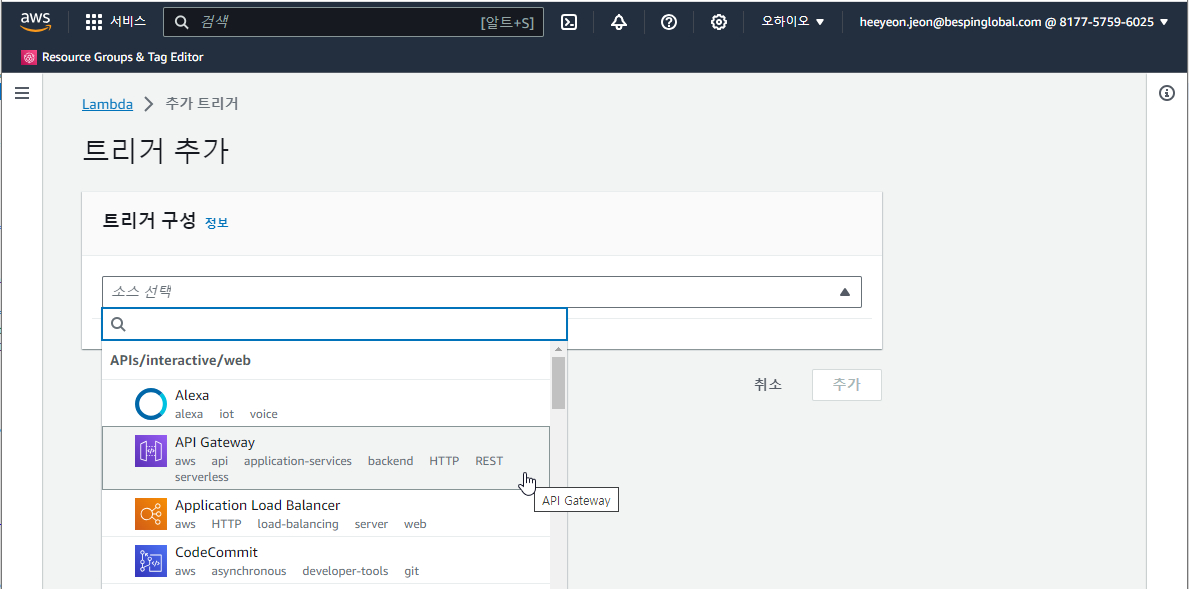Click the 취소 cancel button
This screenshot has height=589, width=1189.
[x=768, y=384]
